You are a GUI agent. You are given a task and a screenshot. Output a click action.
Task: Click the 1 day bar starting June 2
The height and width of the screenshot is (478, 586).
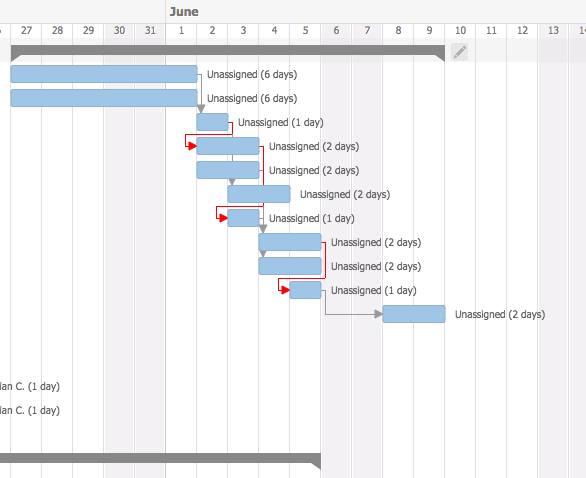point(212,122)
